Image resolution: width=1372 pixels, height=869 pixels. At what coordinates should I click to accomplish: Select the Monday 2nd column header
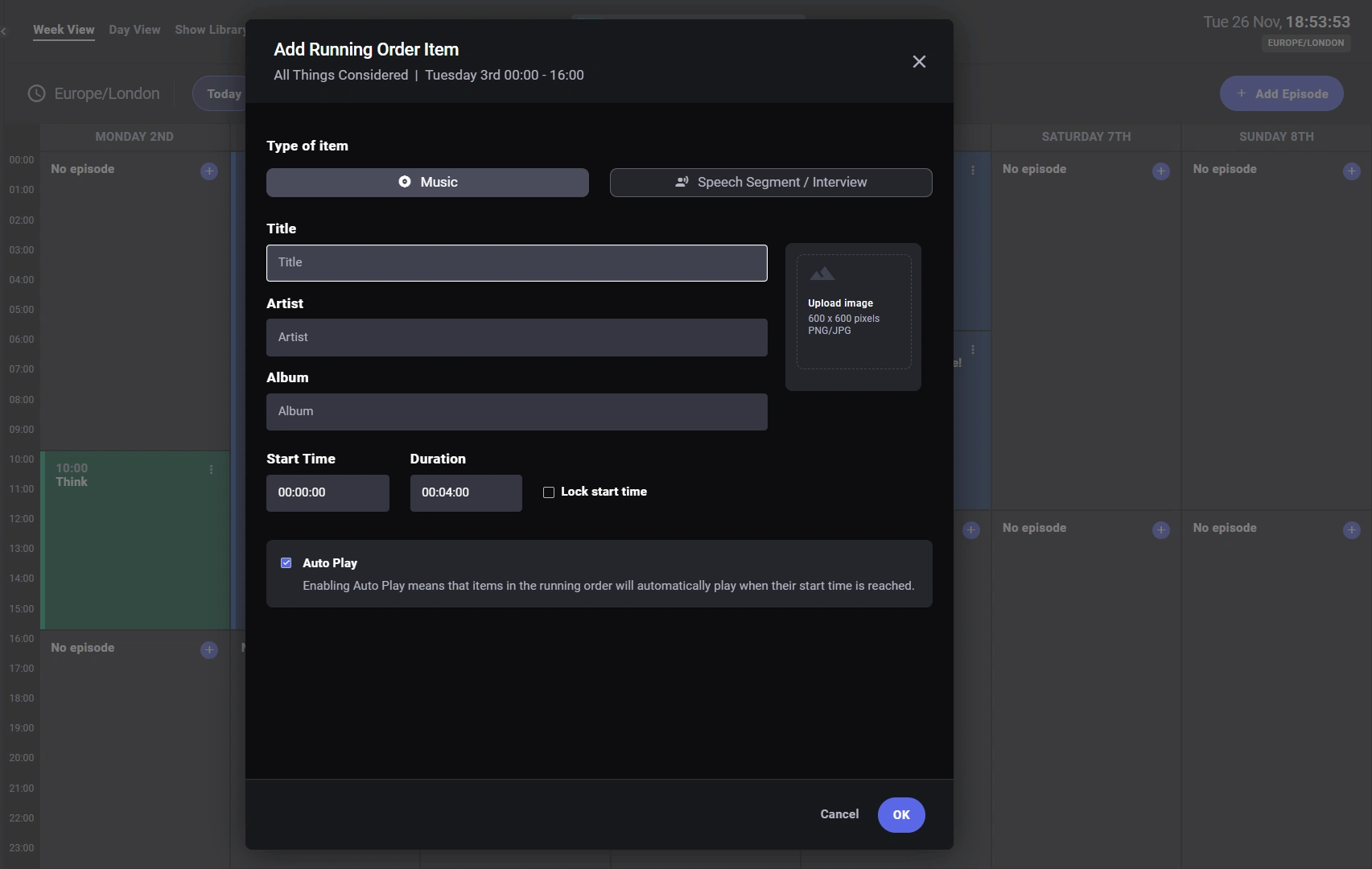pos(134,137)
